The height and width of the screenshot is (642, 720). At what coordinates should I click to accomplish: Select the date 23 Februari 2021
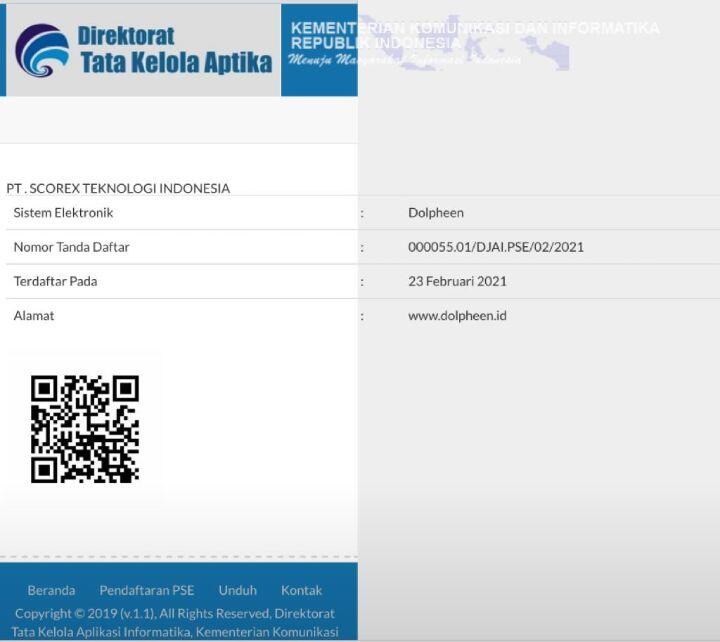(457, 281)
